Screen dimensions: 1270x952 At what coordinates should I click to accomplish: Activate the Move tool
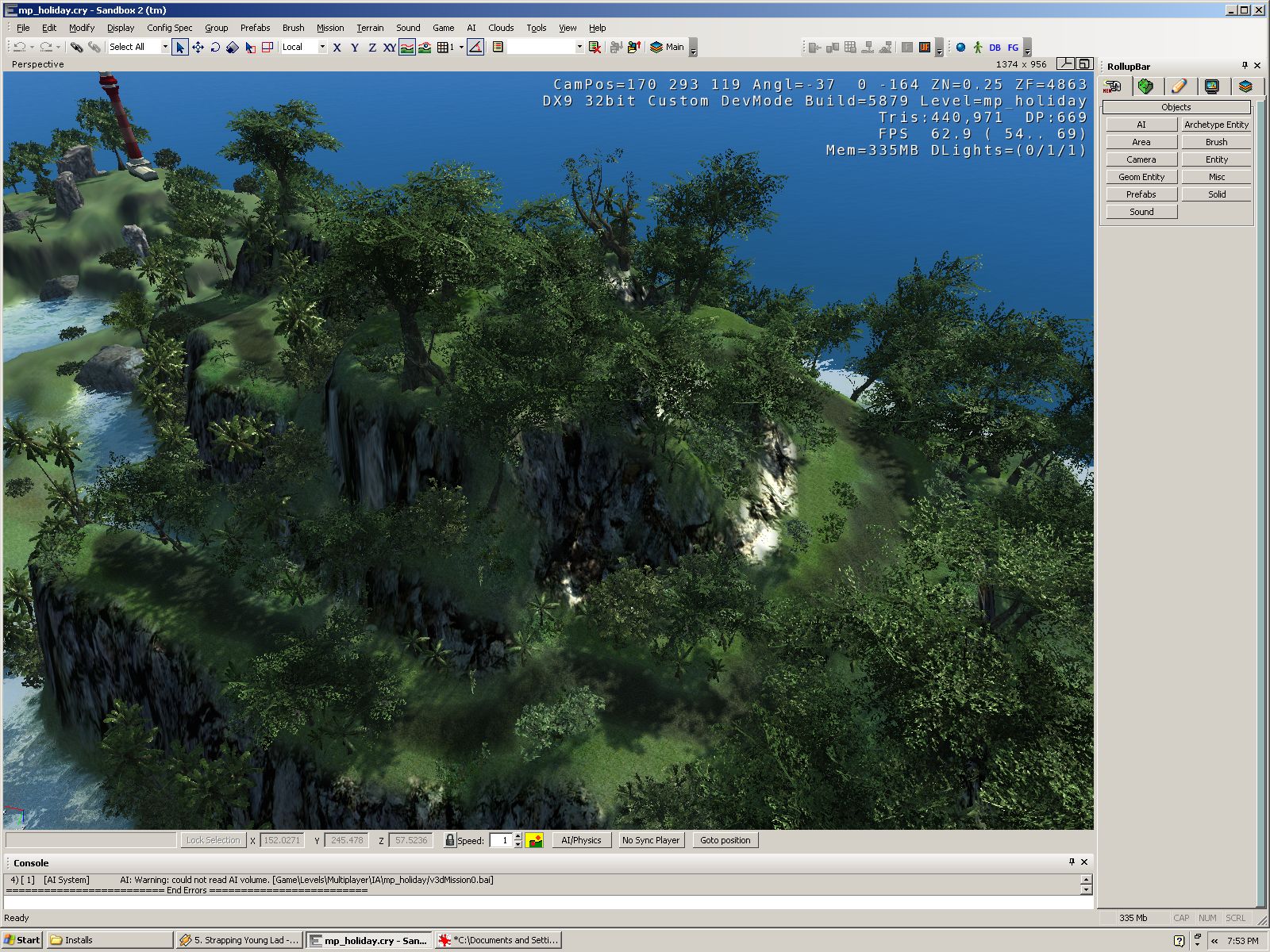point(198,47)
